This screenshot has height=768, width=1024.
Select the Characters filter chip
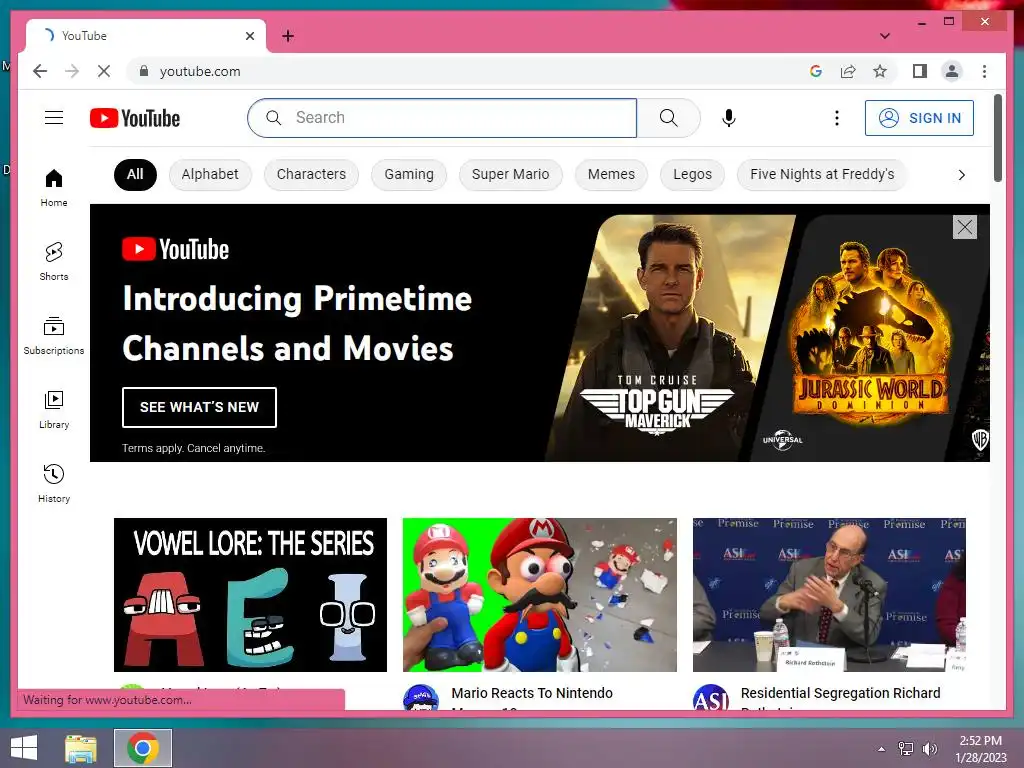[x=311, y=174]
